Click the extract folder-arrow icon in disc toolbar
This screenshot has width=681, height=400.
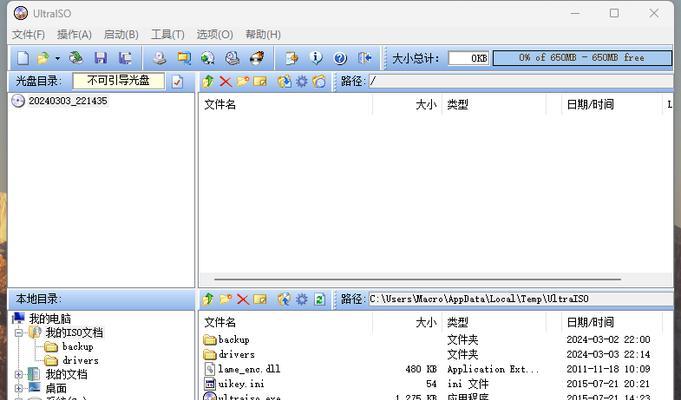click(x=284, y=81)
